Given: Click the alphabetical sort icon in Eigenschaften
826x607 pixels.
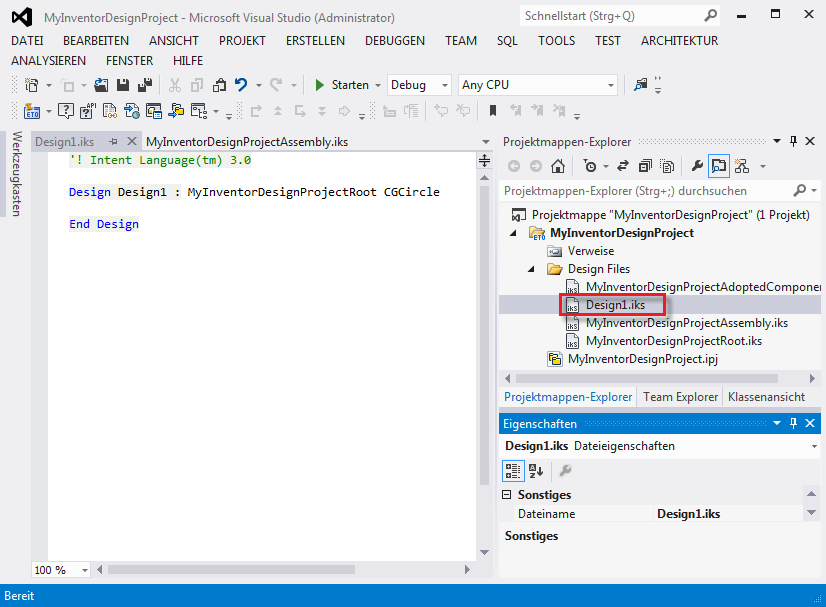Looking at the screenshot, I should (536, 471).
